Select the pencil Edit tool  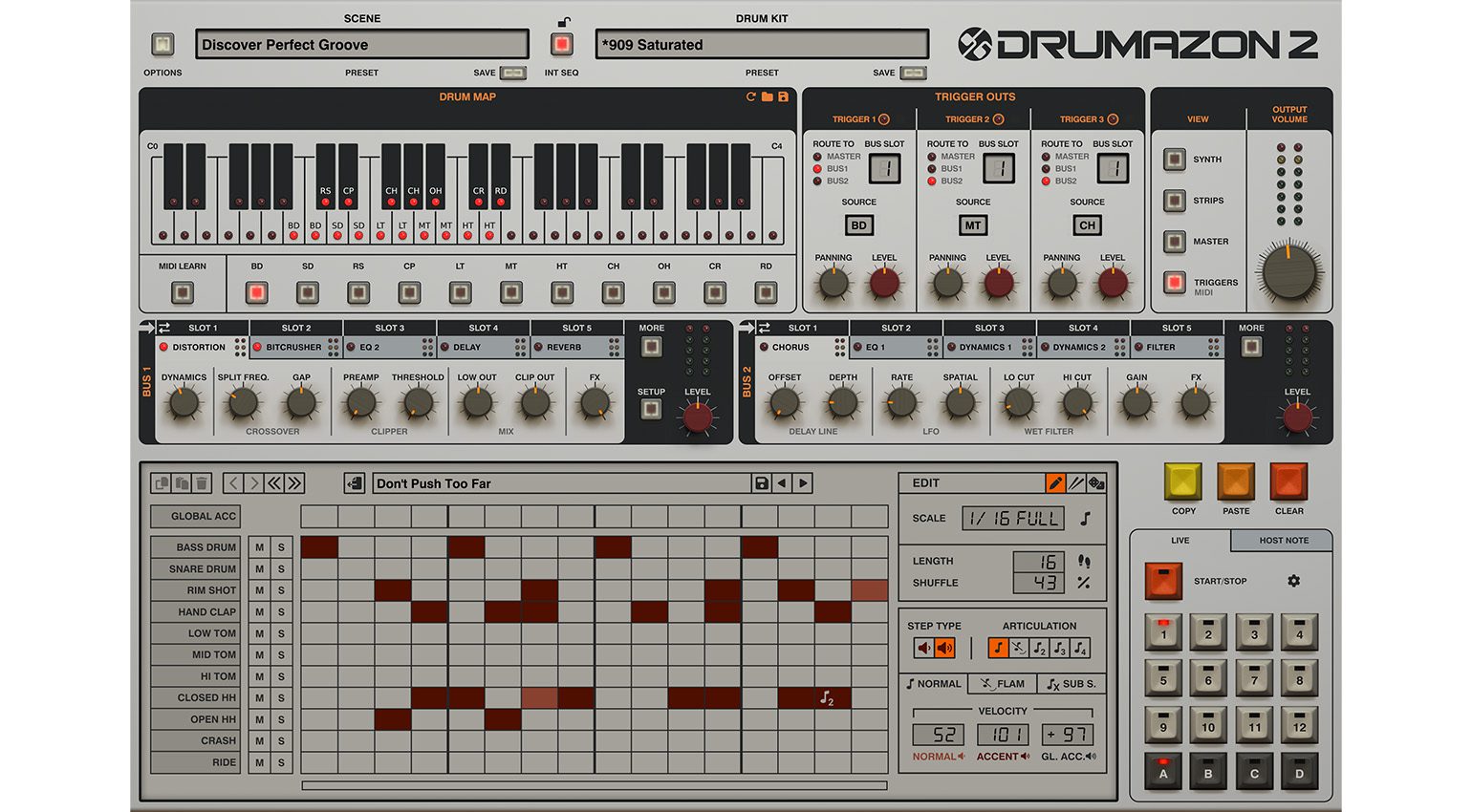tap(1055, 482)
